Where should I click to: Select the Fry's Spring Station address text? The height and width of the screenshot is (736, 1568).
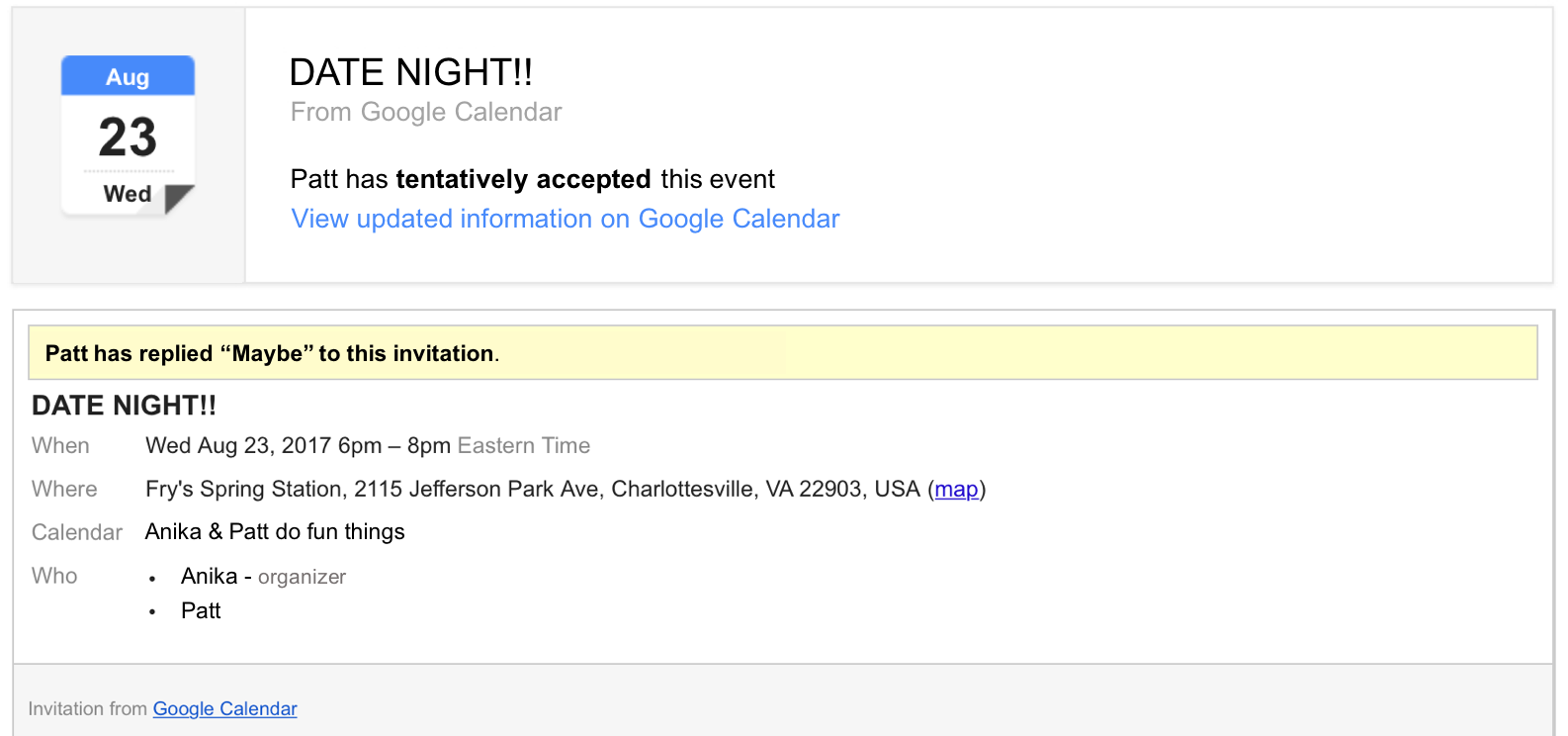pyautogui.click(x=532, y=489)
